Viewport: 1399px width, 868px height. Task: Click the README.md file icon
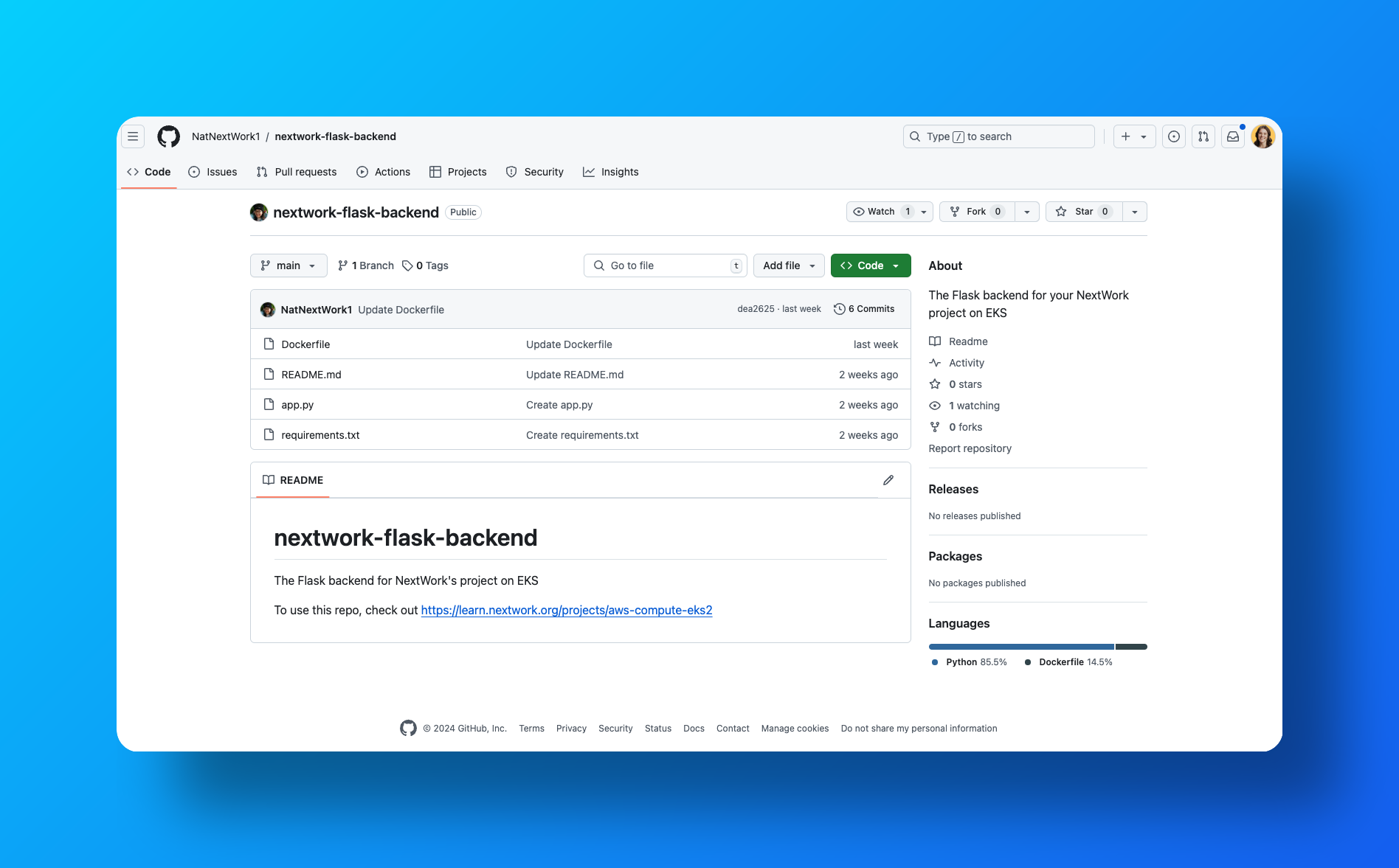coord(269,375)
